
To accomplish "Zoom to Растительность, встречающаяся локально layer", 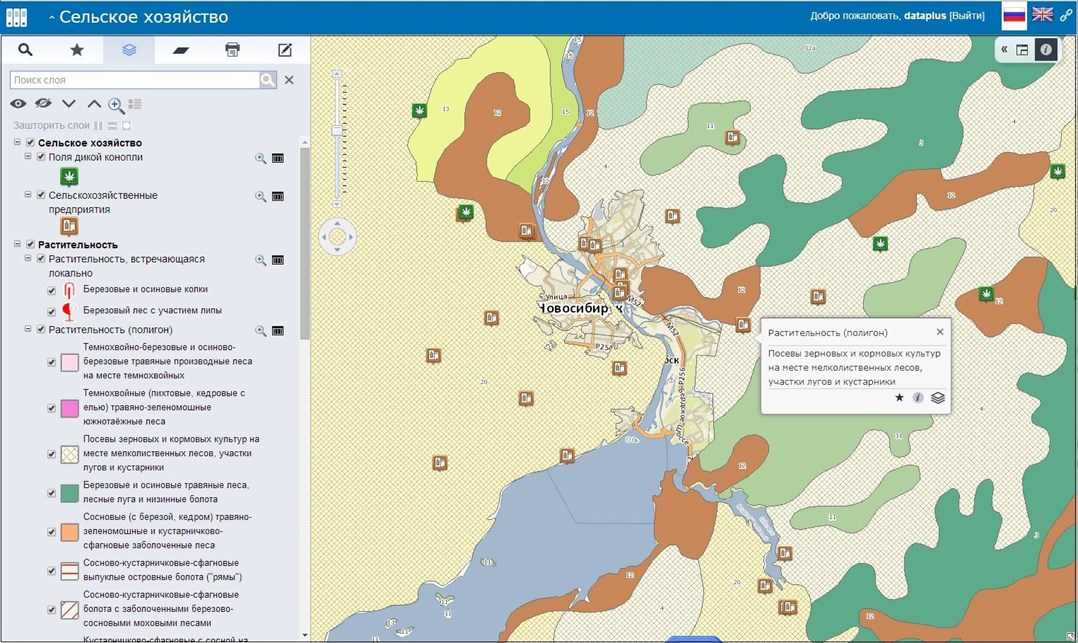I will pos(261,260).
